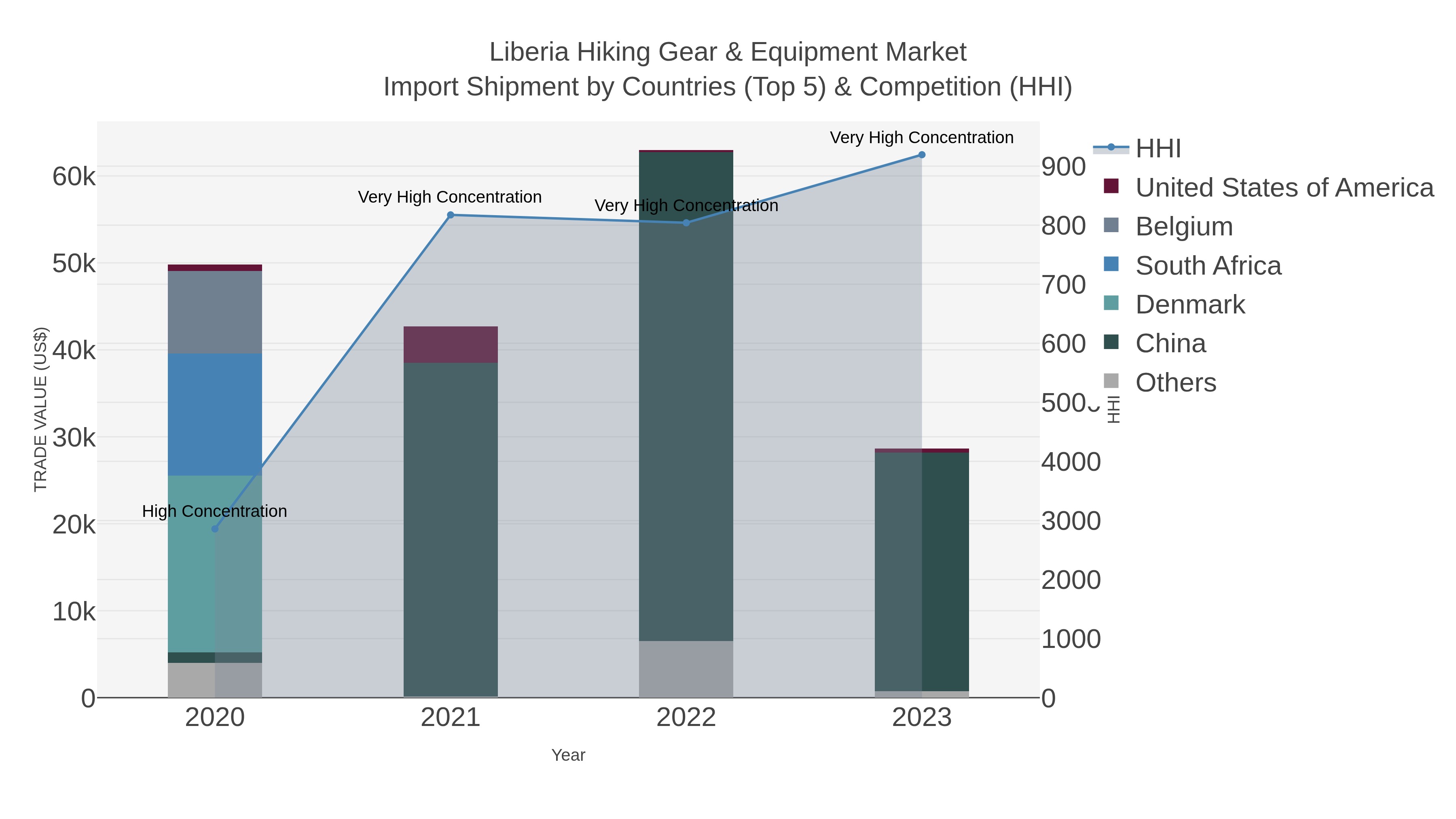Click the Denmark segment in 2020 bar
The width and height of the screenshot is (1456, 819).
215,564
